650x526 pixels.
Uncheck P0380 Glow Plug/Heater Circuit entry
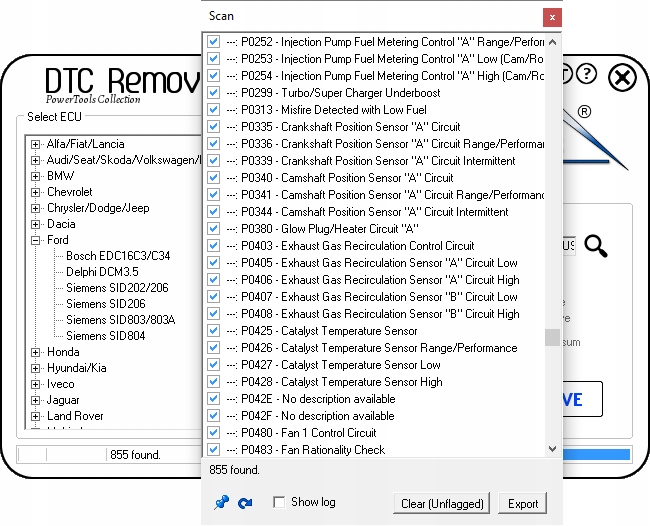[213, 229]
